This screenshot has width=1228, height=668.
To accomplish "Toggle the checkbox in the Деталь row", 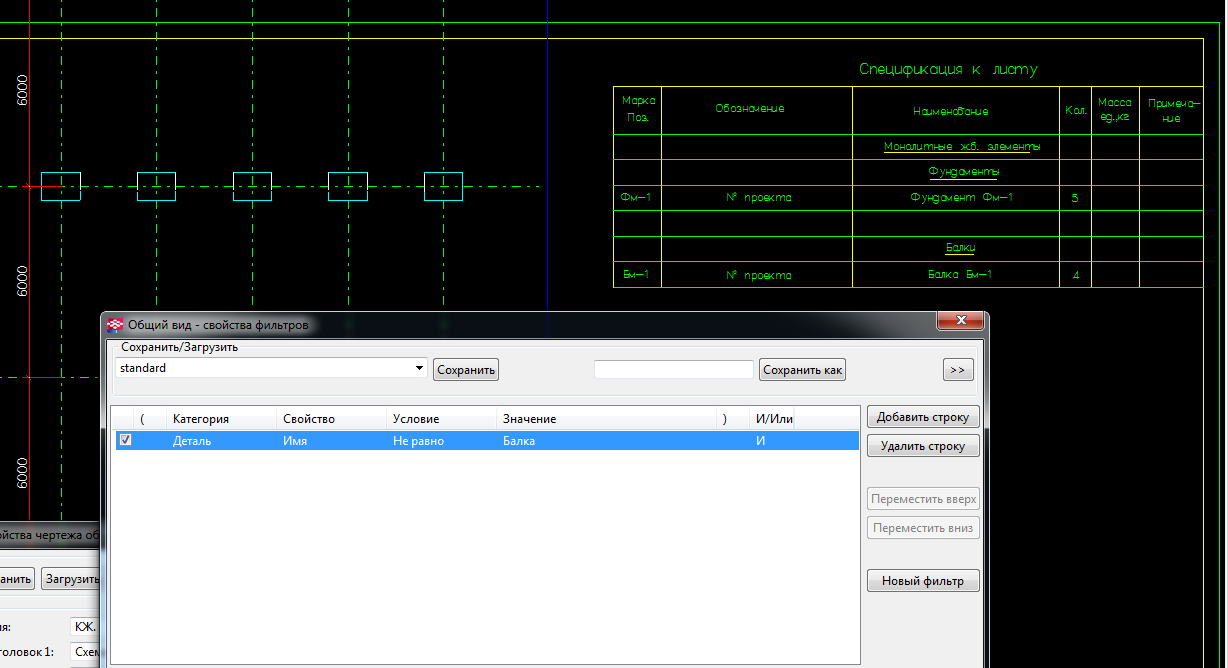I will 125,440.
